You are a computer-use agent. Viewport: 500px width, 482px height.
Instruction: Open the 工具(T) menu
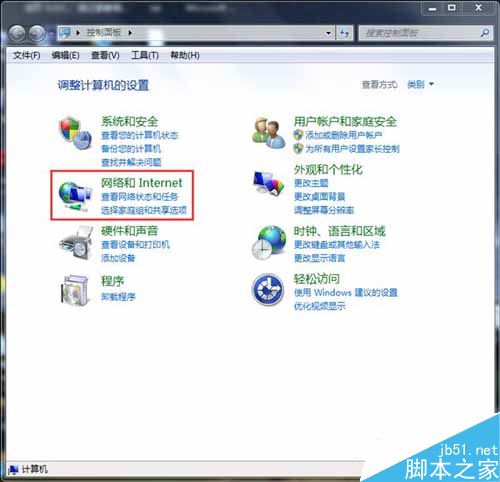pyautogui.click(x=145, y=55)
